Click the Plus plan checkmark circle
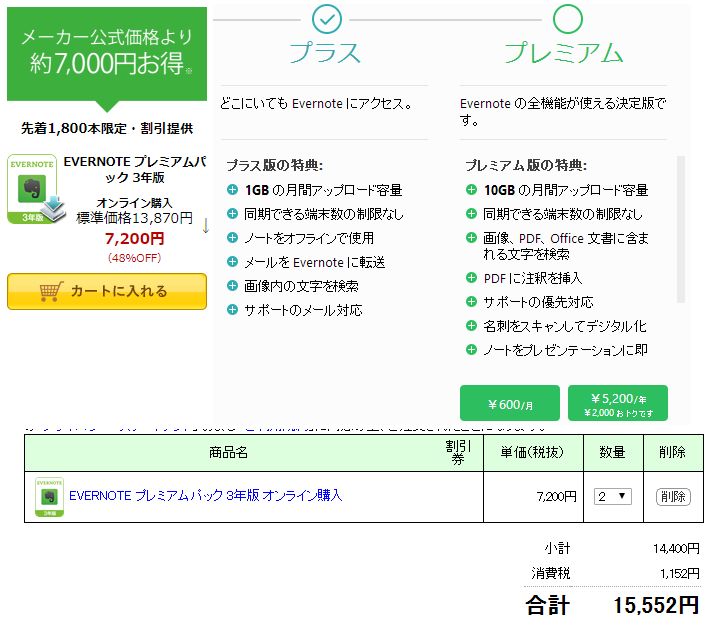The image size is (719, 628). tap(326, 19)
